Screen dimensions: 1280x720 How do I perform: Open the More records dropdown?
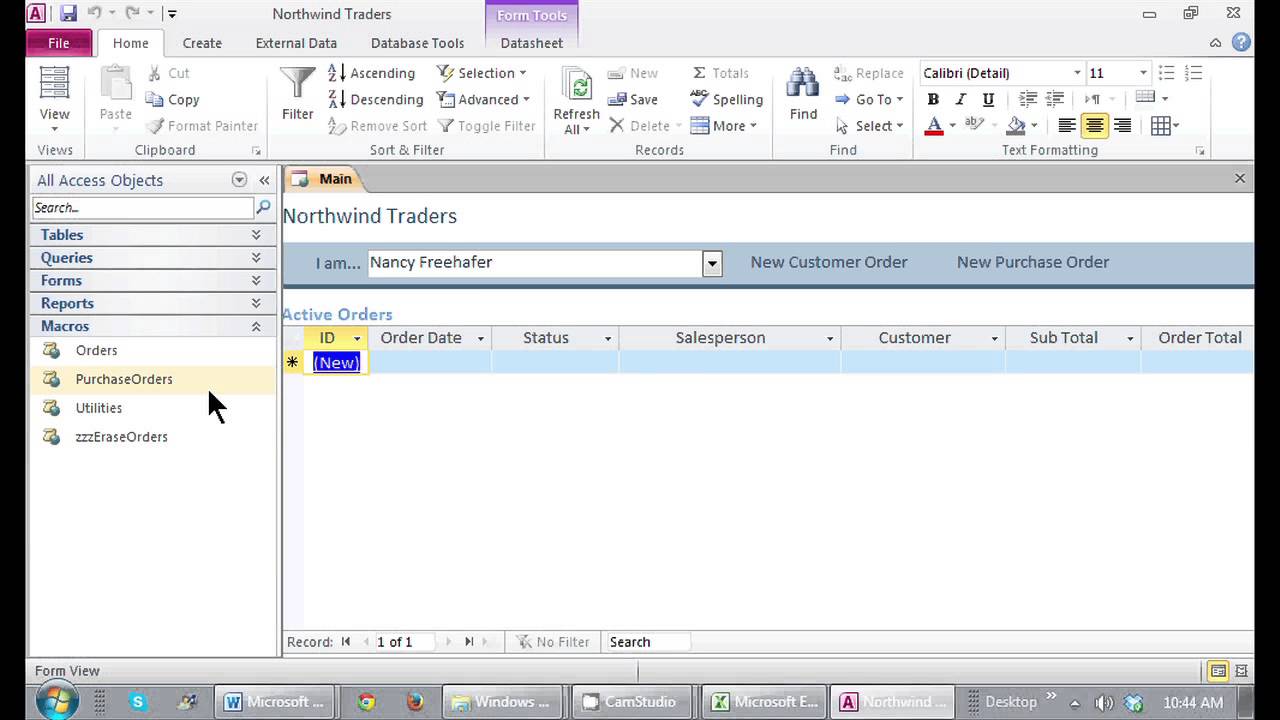723,126
